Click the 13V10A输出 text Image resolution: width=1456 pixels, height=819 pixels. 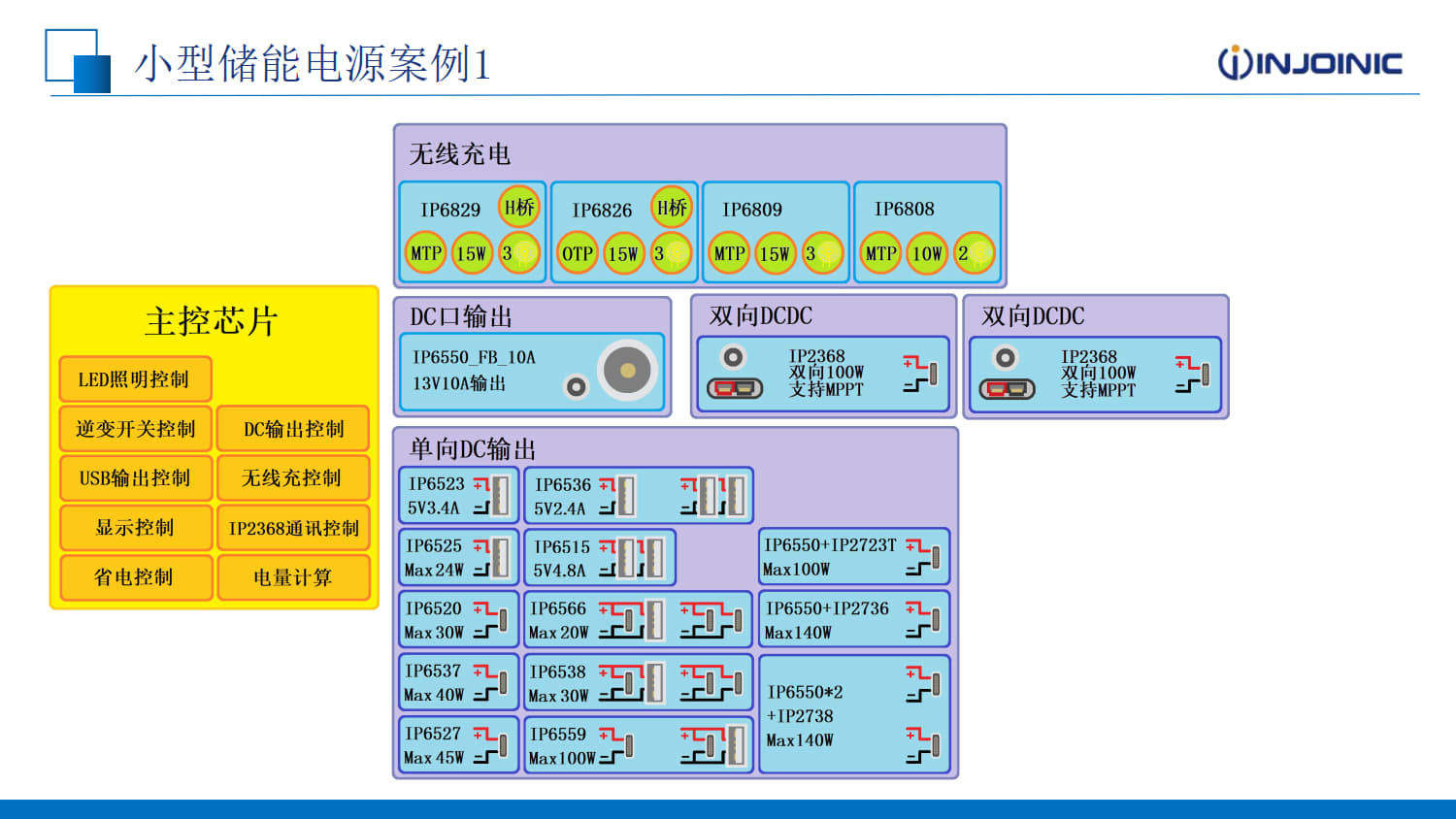[x=459, y=383]
